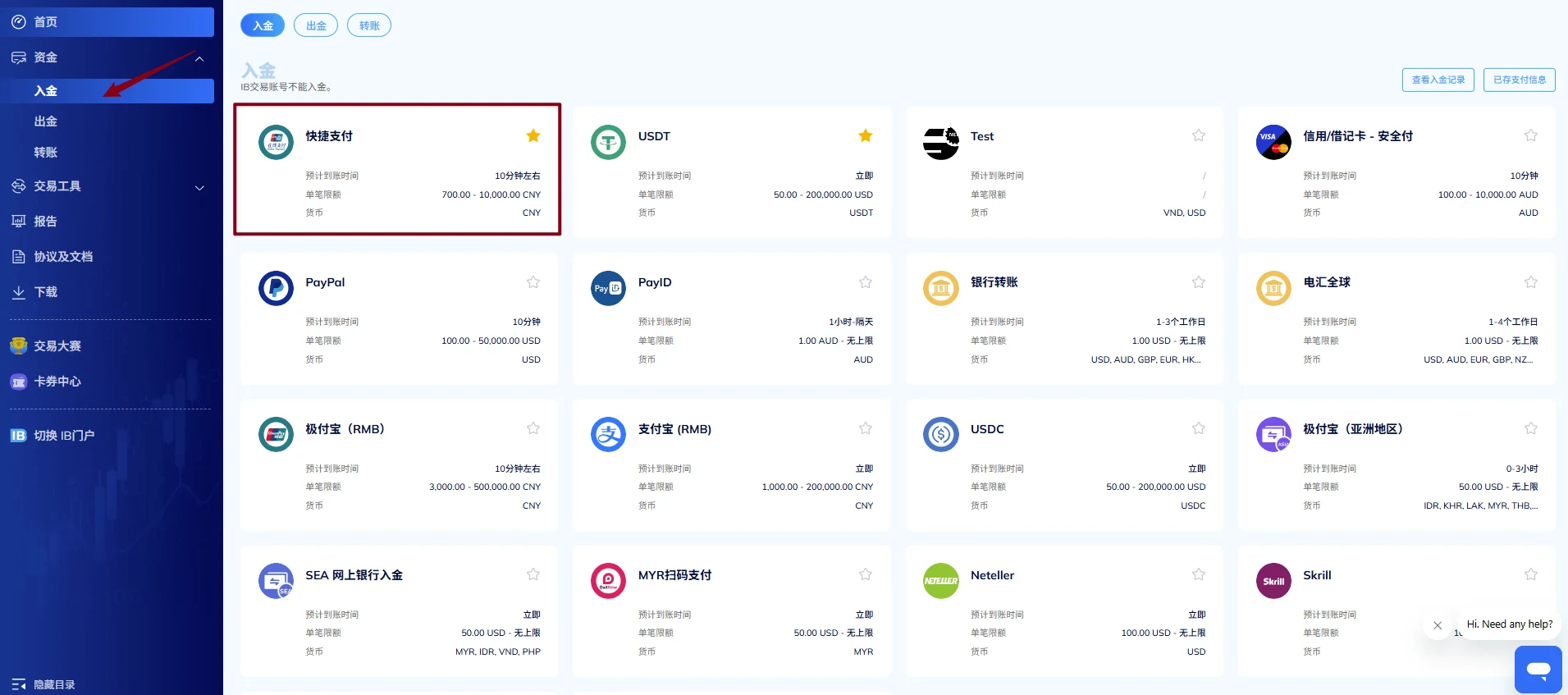Favorite the Test method star

click(1199, 135)
